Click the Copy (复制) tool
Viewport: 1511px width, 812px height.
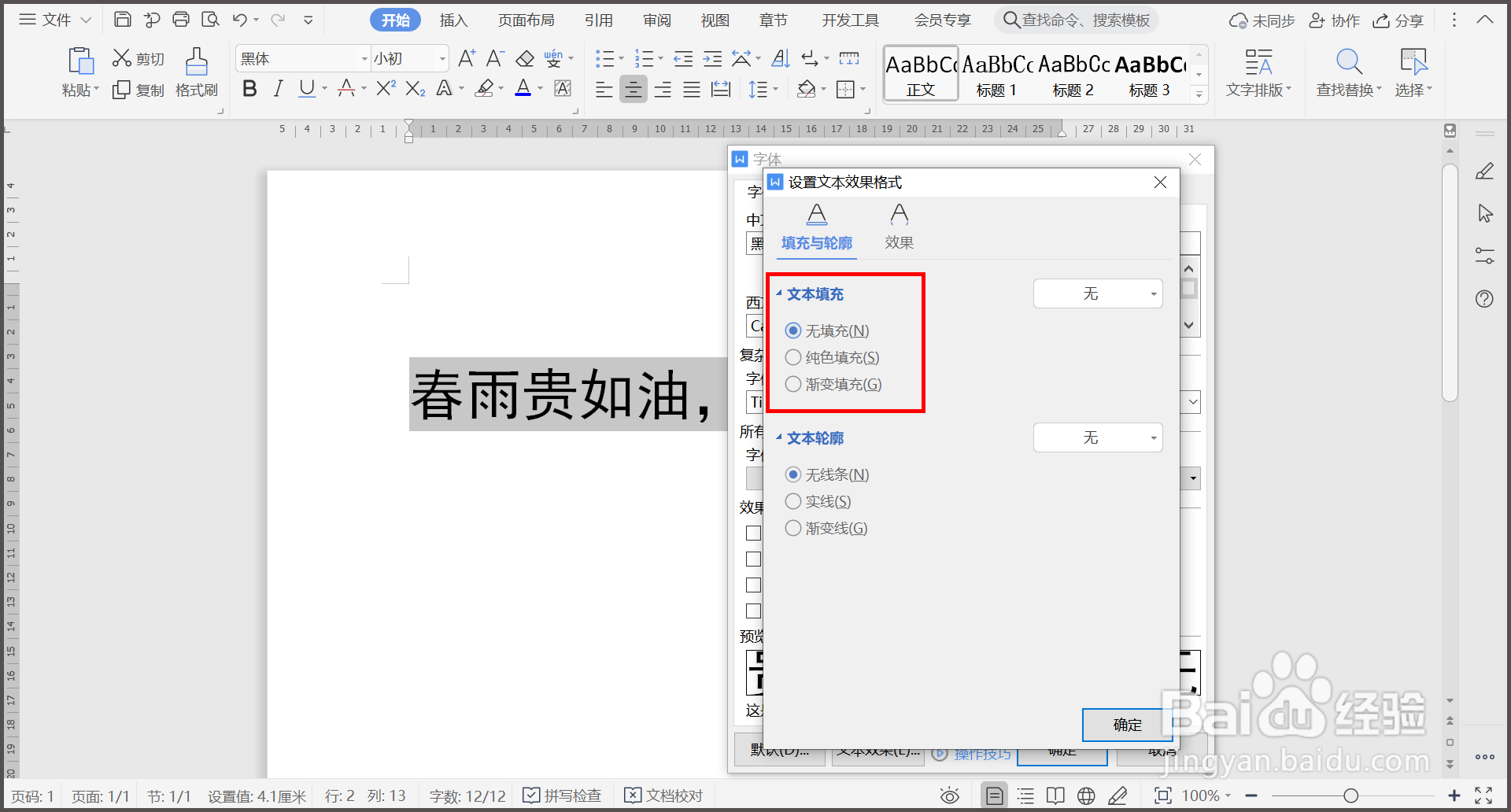(x=138, y=90)
